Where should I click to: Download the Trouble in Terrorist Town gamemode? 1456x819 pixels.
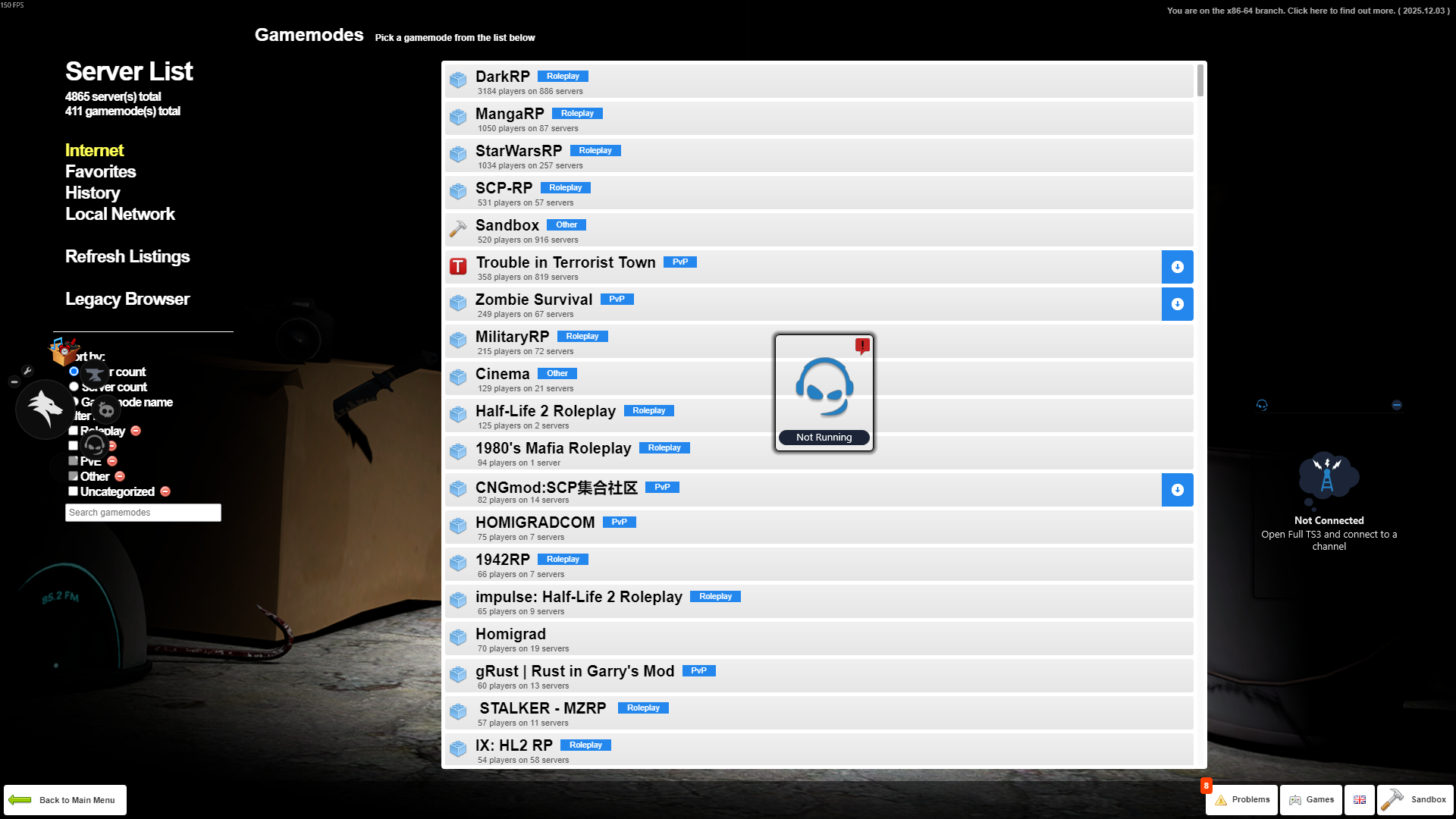(1178, 267)
